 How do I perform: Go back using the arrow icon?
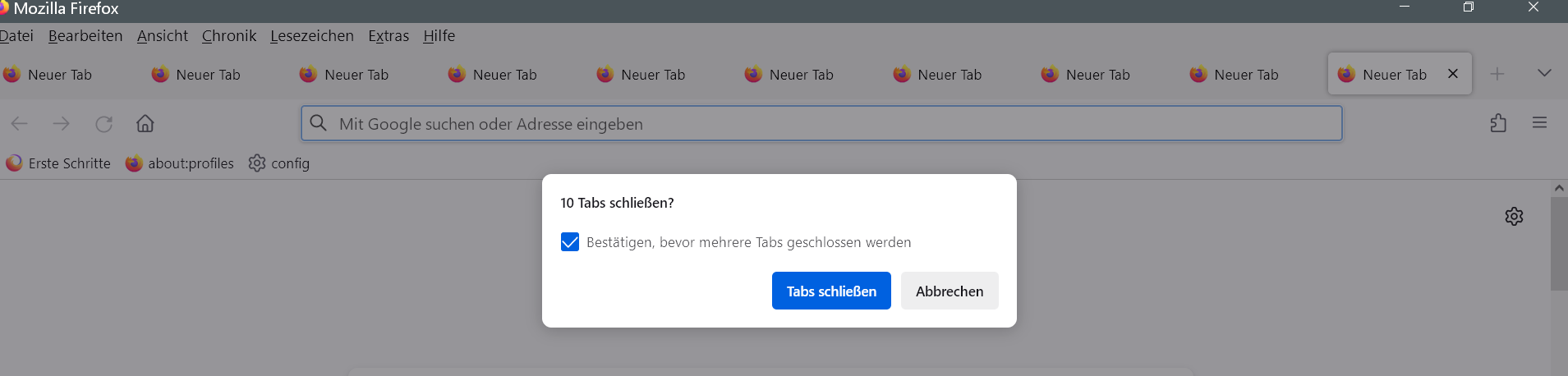20,124
